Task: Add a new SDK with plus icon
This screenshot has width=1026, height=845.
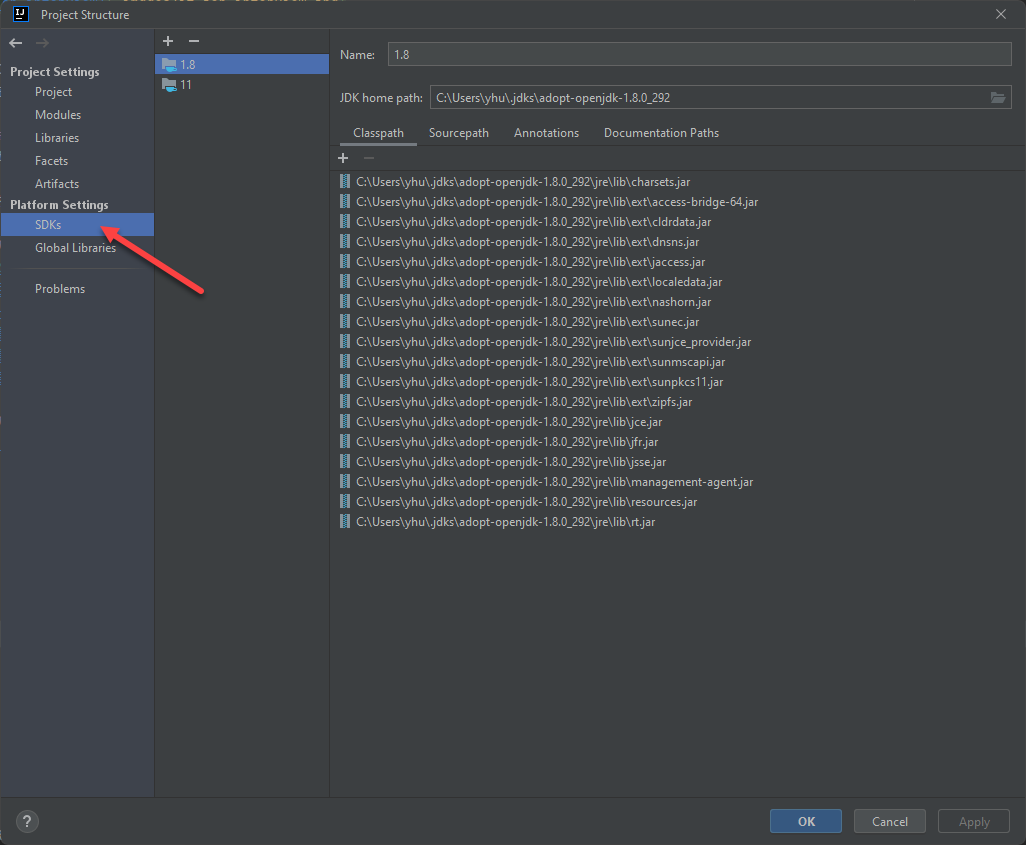Action: pos(168,41)
